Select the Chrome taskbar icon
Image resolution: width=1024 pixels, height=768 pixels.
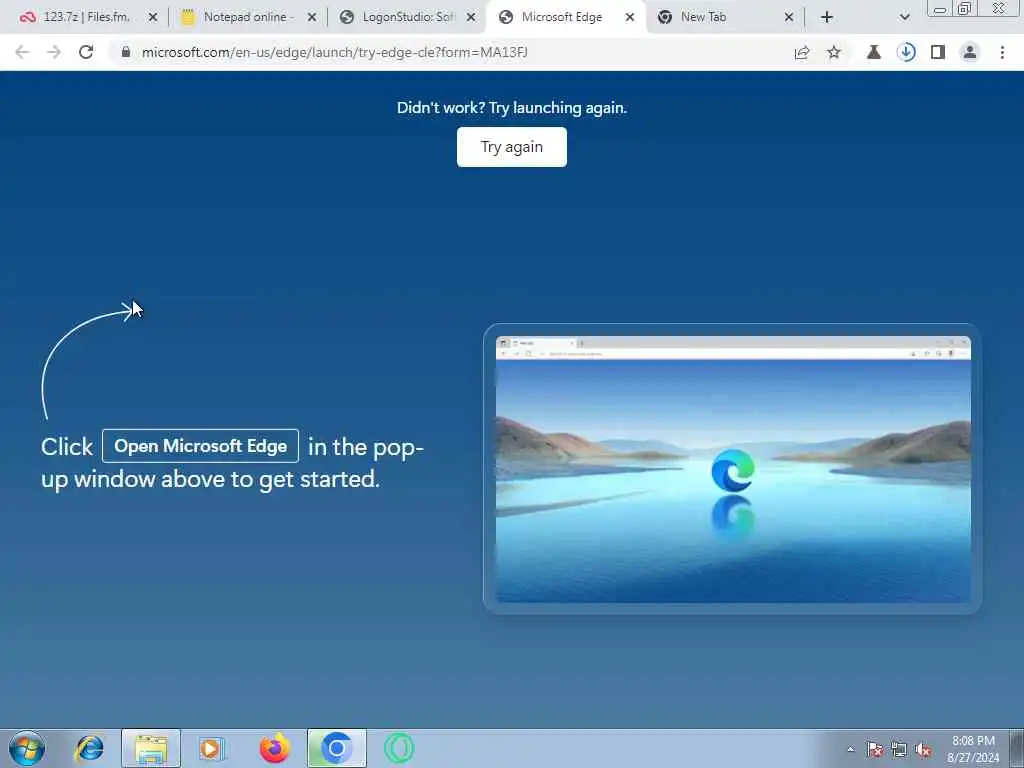(337, 748)
